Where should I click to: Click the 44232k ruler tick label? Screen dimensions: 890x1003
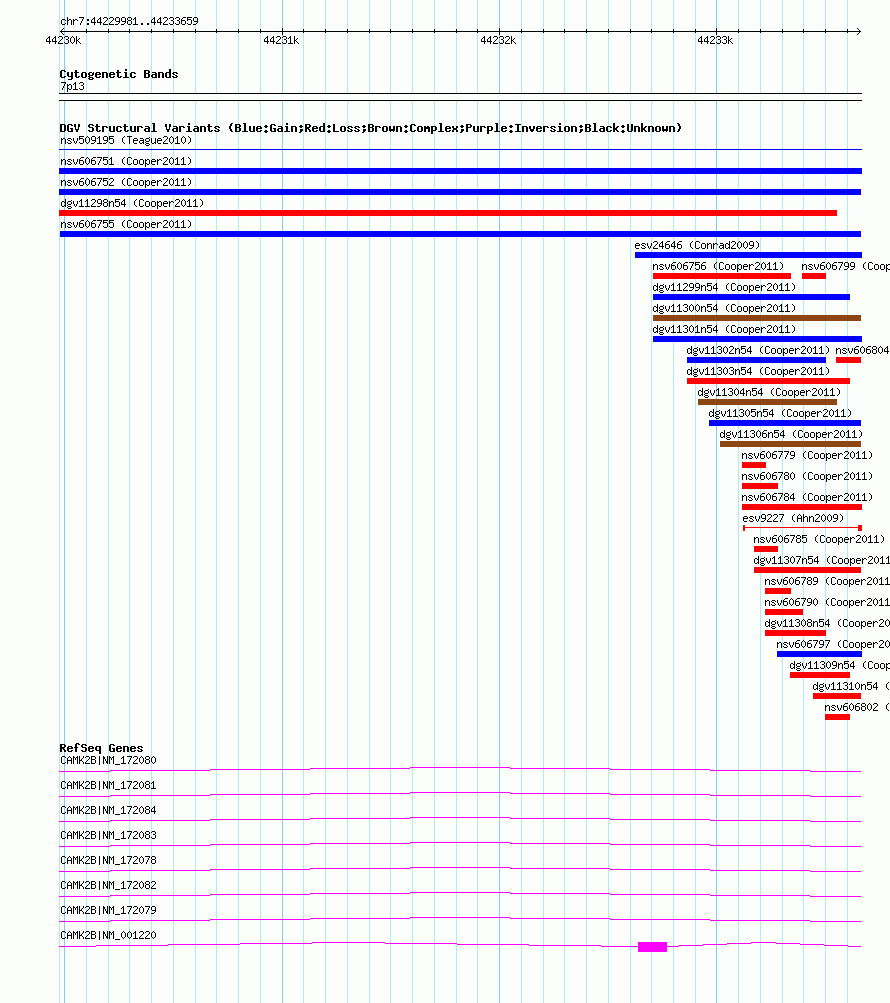tap(498, 40)
